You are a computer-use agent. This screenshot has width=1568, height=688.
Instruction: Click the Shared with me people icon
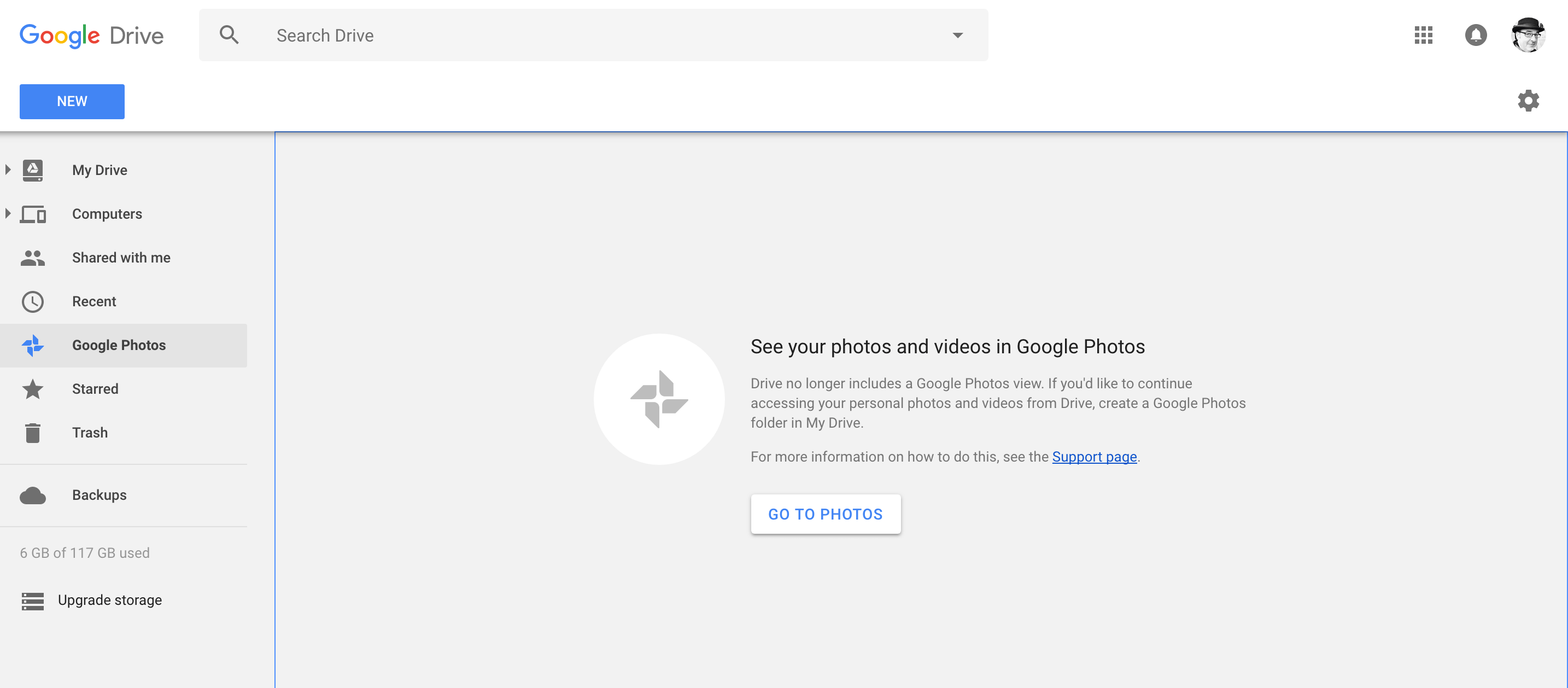click(x=33, y=258)
